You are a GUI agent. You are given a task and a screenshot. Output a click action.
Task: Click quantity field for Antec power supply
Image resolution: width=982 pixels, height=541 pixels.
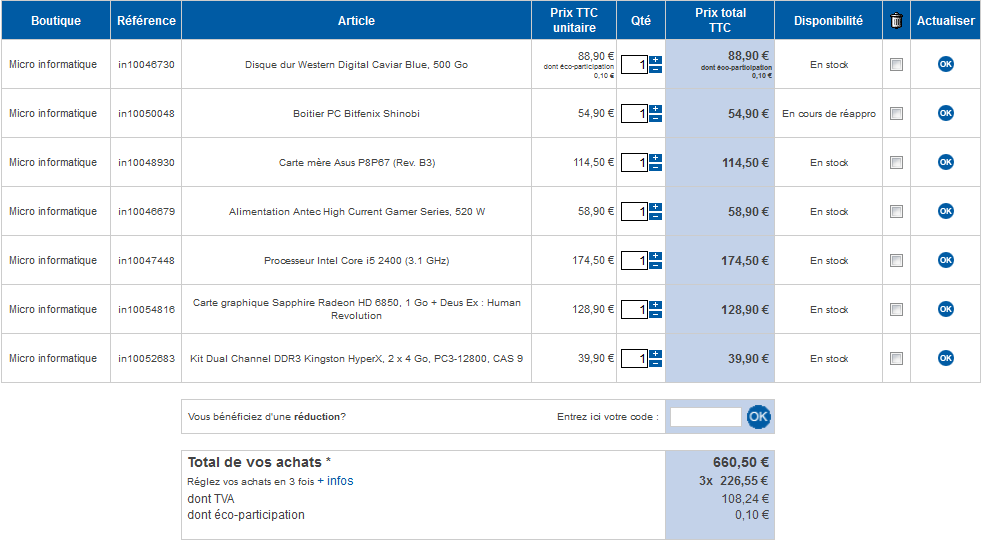634,212
